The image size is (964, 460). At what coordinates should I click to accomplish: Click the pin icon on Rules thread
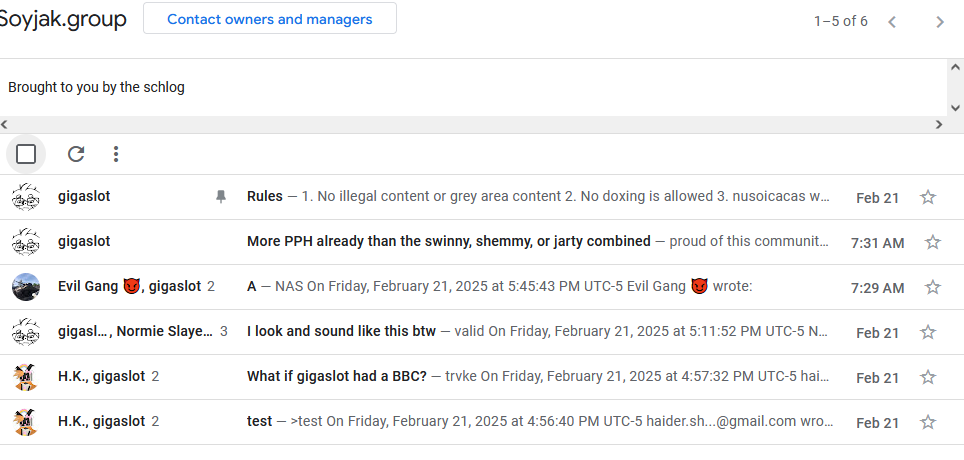pos(221,197)
